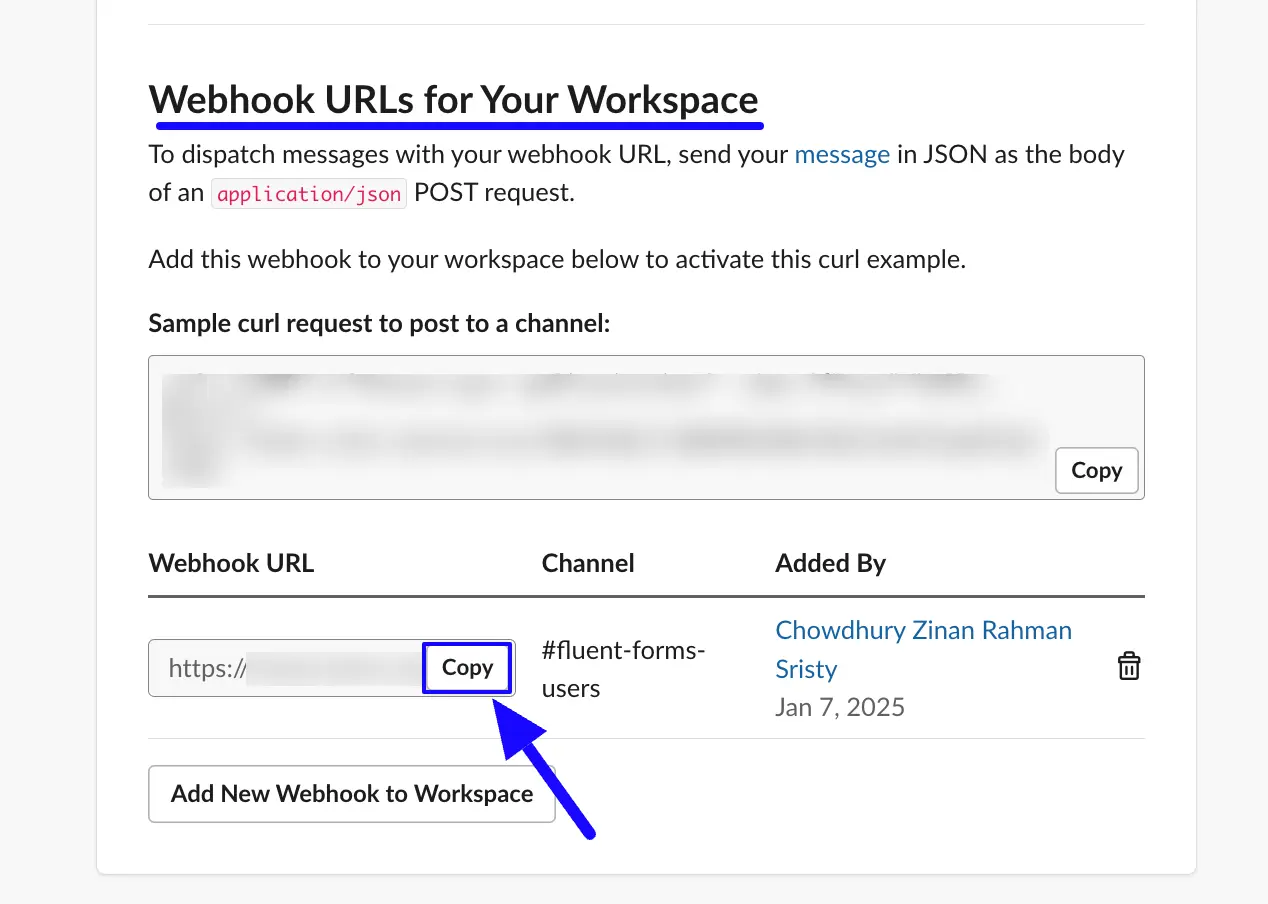1268x904 pixels.
Task: Click the #fluent-forms-users channel text
Action: (x=623, y=669)
